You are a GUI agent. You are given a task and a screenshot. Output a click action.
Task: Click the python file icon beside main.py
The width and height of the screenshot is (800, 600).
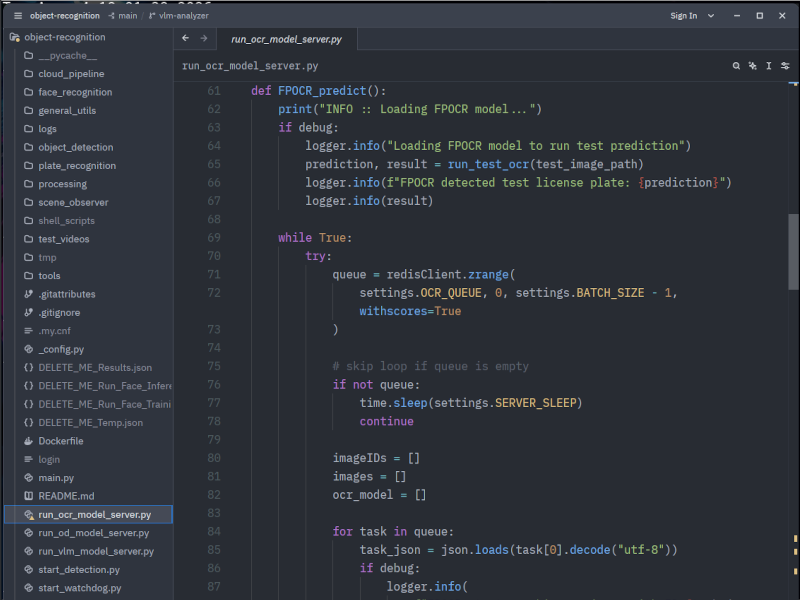29,478
